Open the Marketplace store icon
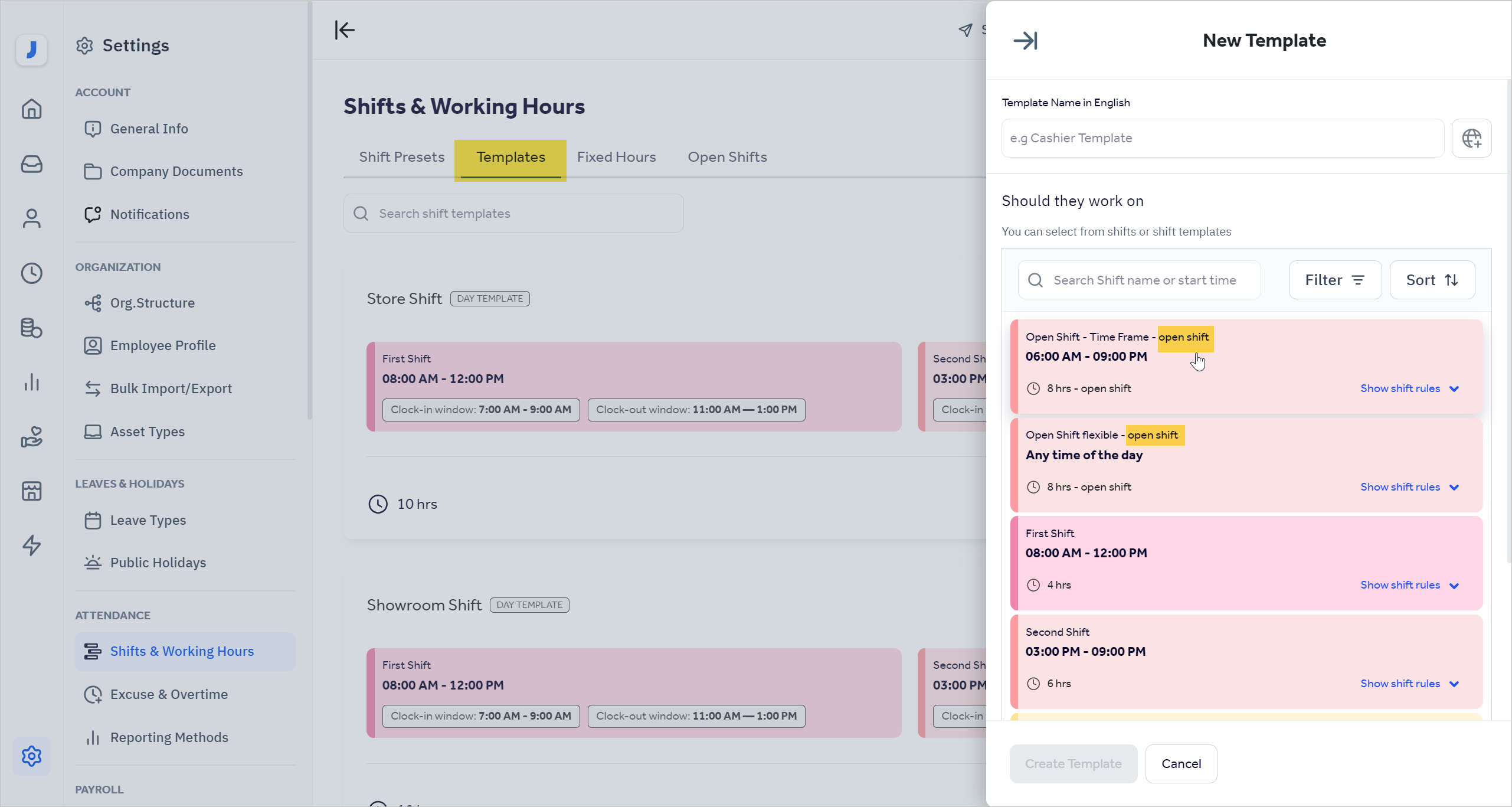Image resolution: width=1512 pixels, height=807 pixels. (x=31, y=491)
